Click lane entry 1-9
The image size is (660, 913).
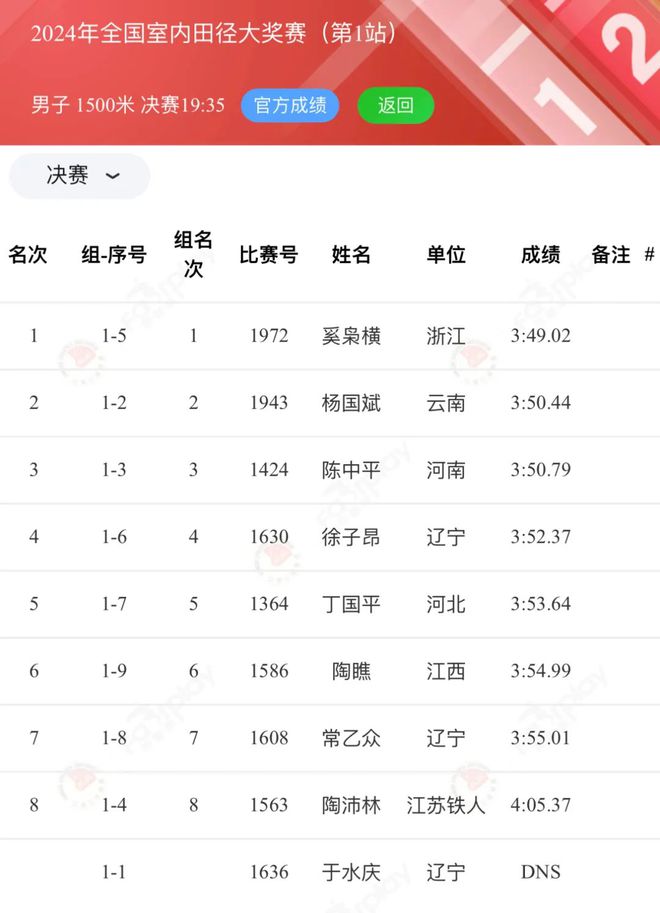pos(114,671)
